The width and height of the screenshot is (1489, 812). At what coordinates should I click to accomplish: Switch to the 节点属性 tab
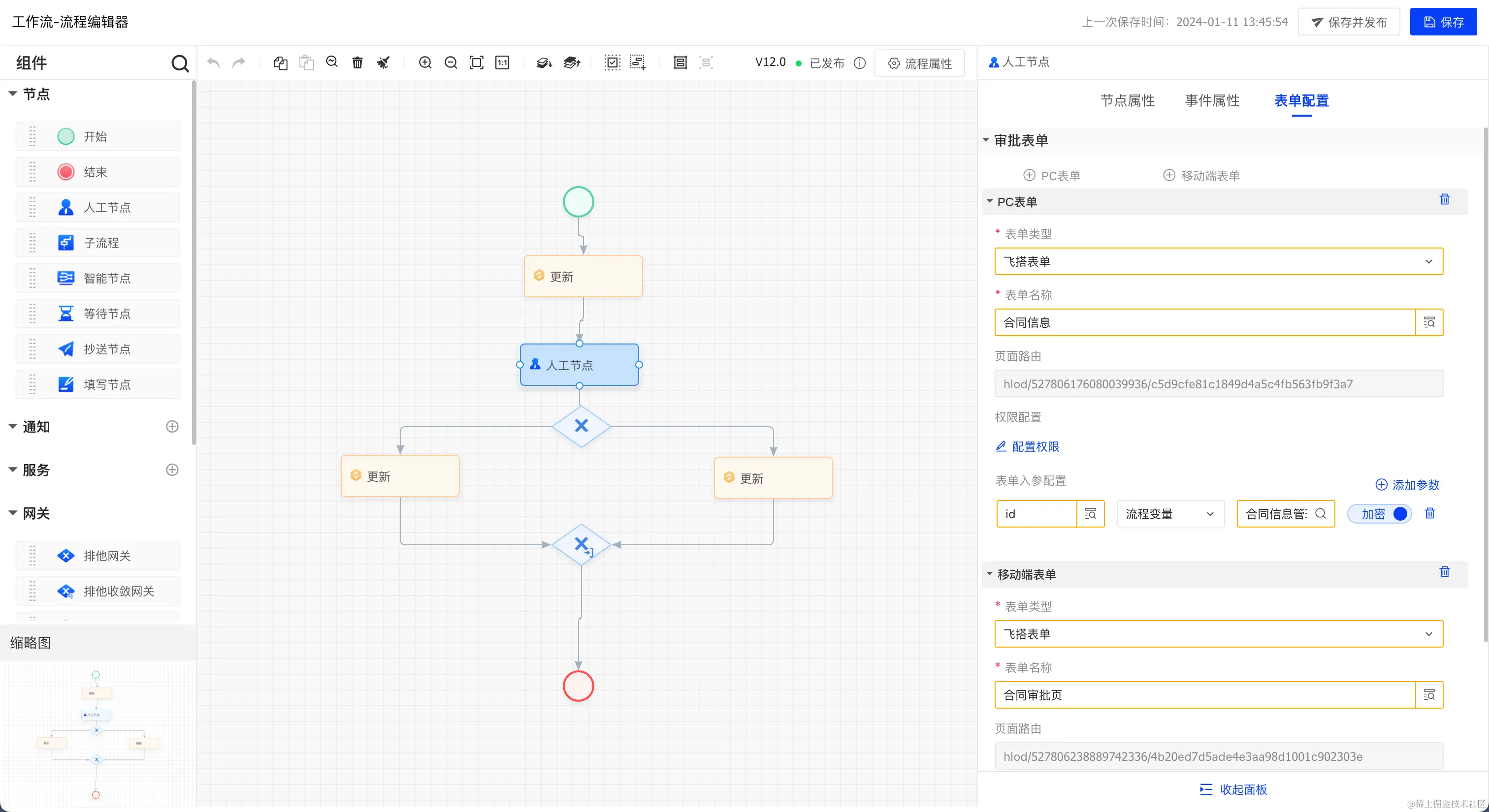pos(1127,100)
